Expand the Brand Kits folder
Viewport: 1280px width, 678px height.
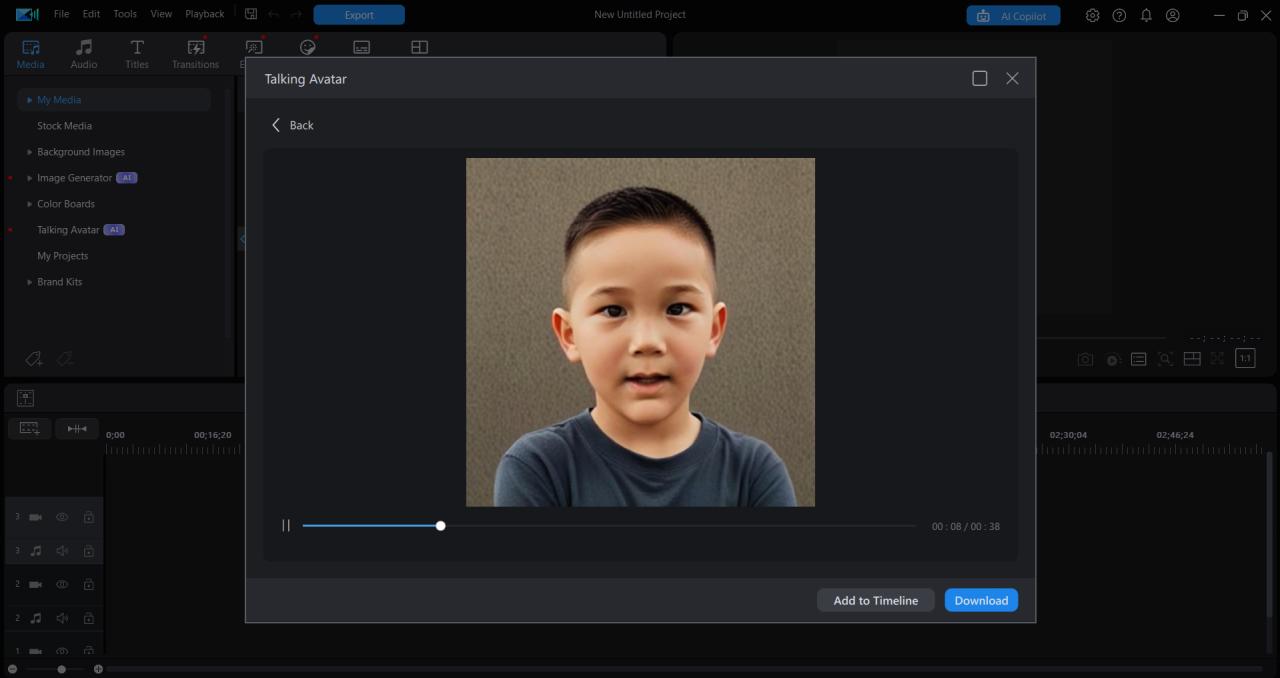30,282
